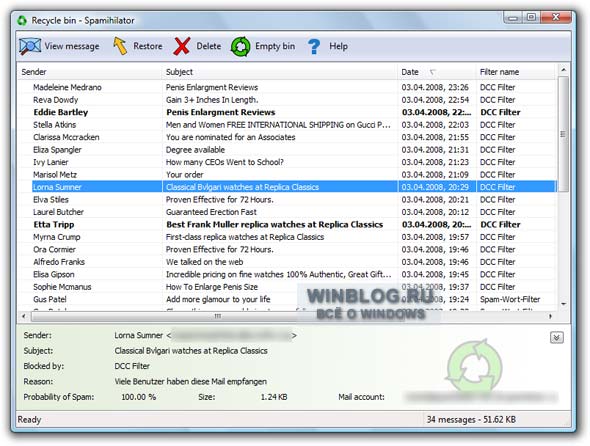The width and height of the screenshot is (590, 446).
Task: Click the vertical scrollbar up arrow
Action: coord(563,70)
